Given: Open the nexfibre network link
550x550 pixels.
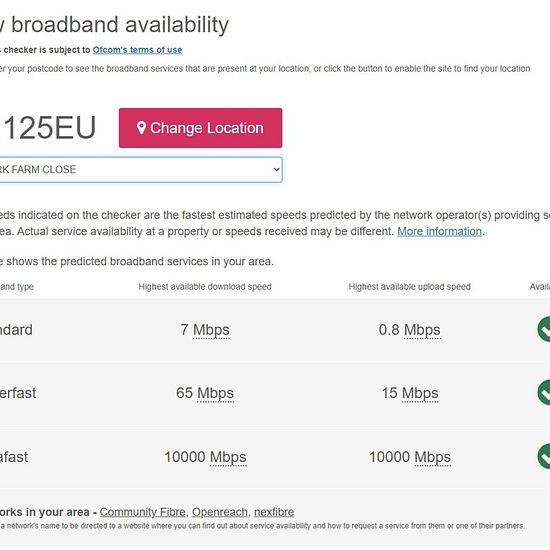Looking at the screenshot, I should click(274, 512).
